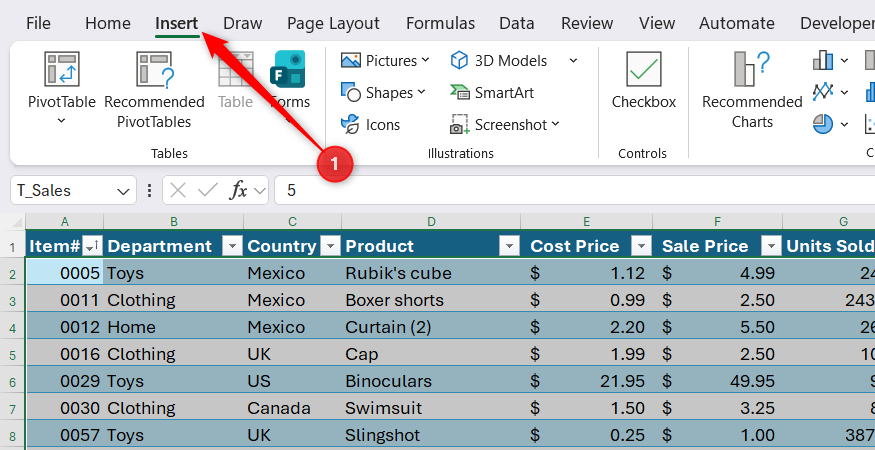Open the Name Box dropdown
This screenshot has height=450, width=875.
click(x=123, y=191)
